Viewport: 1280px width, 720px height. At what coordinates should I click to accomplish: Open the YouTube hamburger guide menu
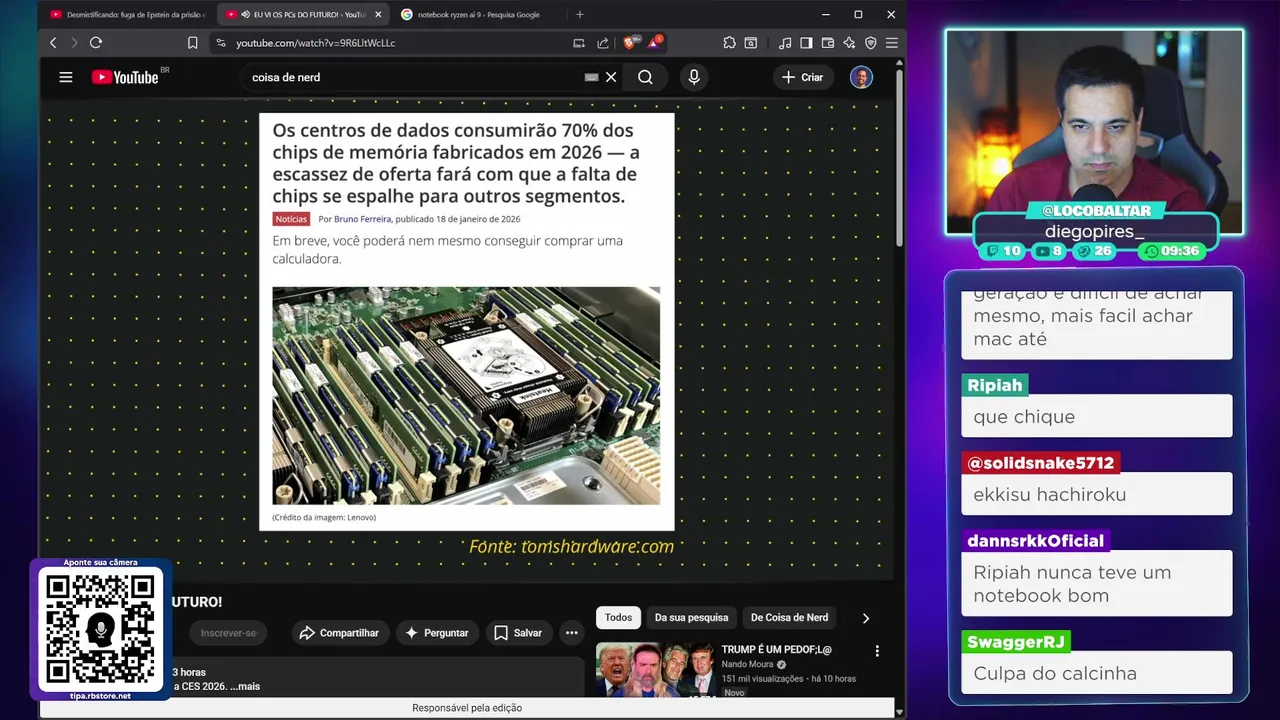[66, 77]
